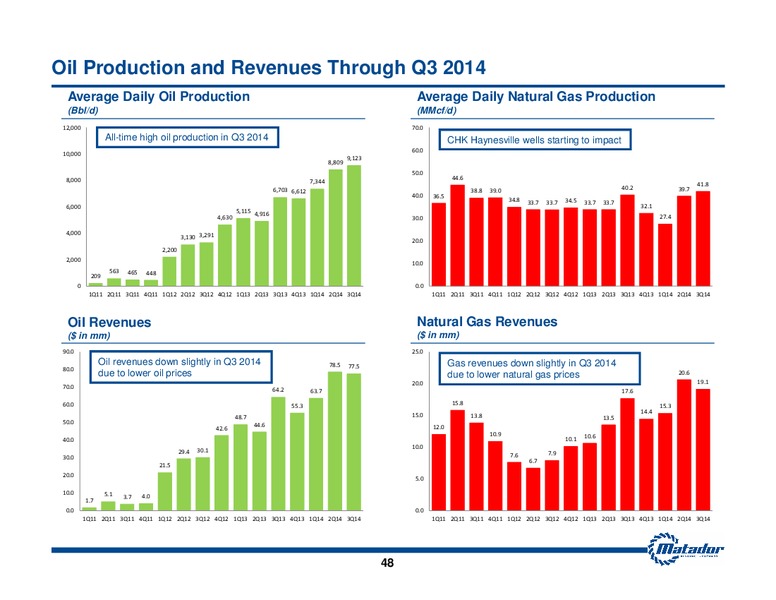The image size is (776, 600).
Task: Click "($ in mm)" under Oil Revenues
Action: point(89,336)
